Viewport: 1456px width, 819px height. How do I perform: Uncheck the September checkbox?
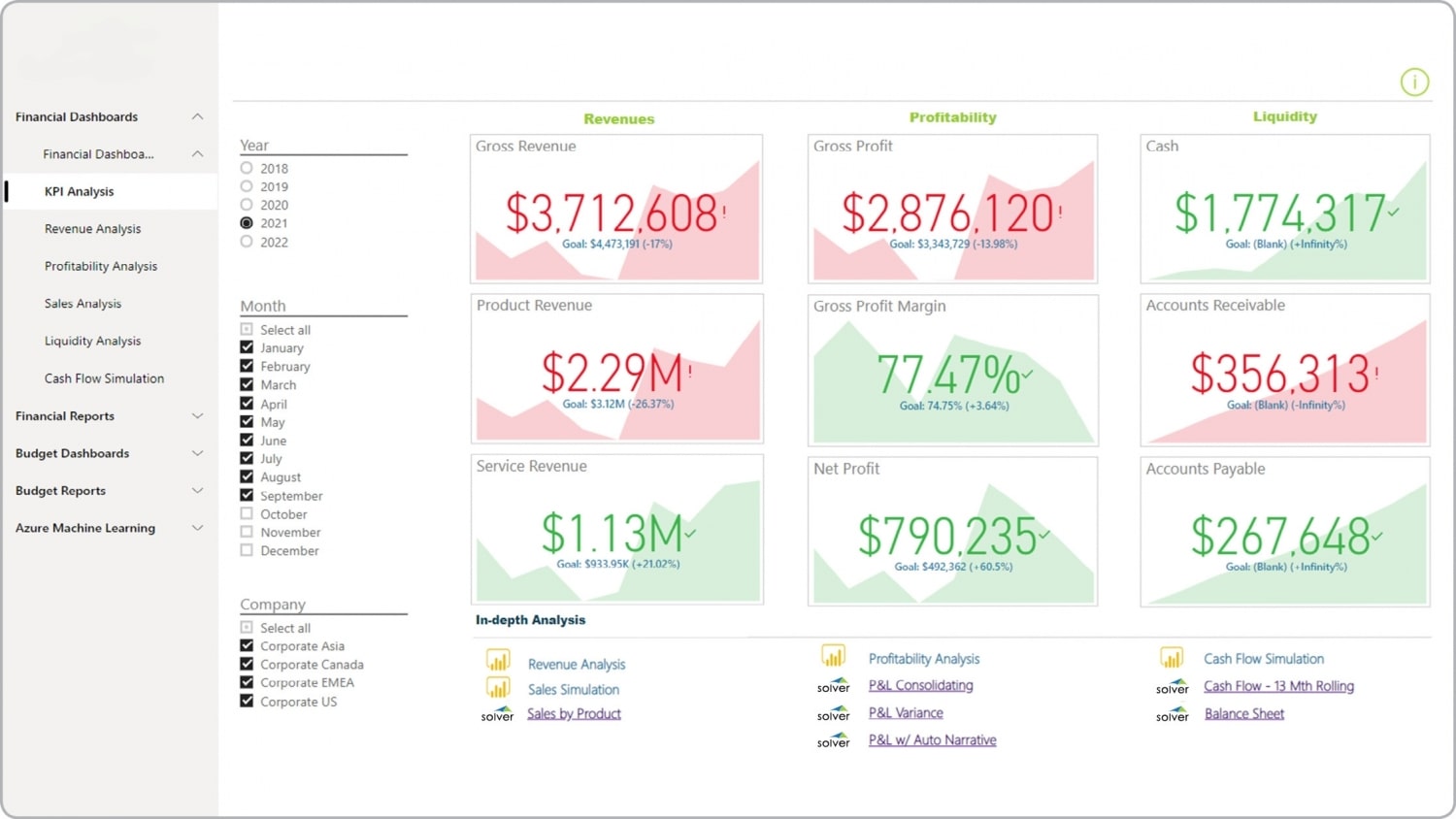(247, 495)
